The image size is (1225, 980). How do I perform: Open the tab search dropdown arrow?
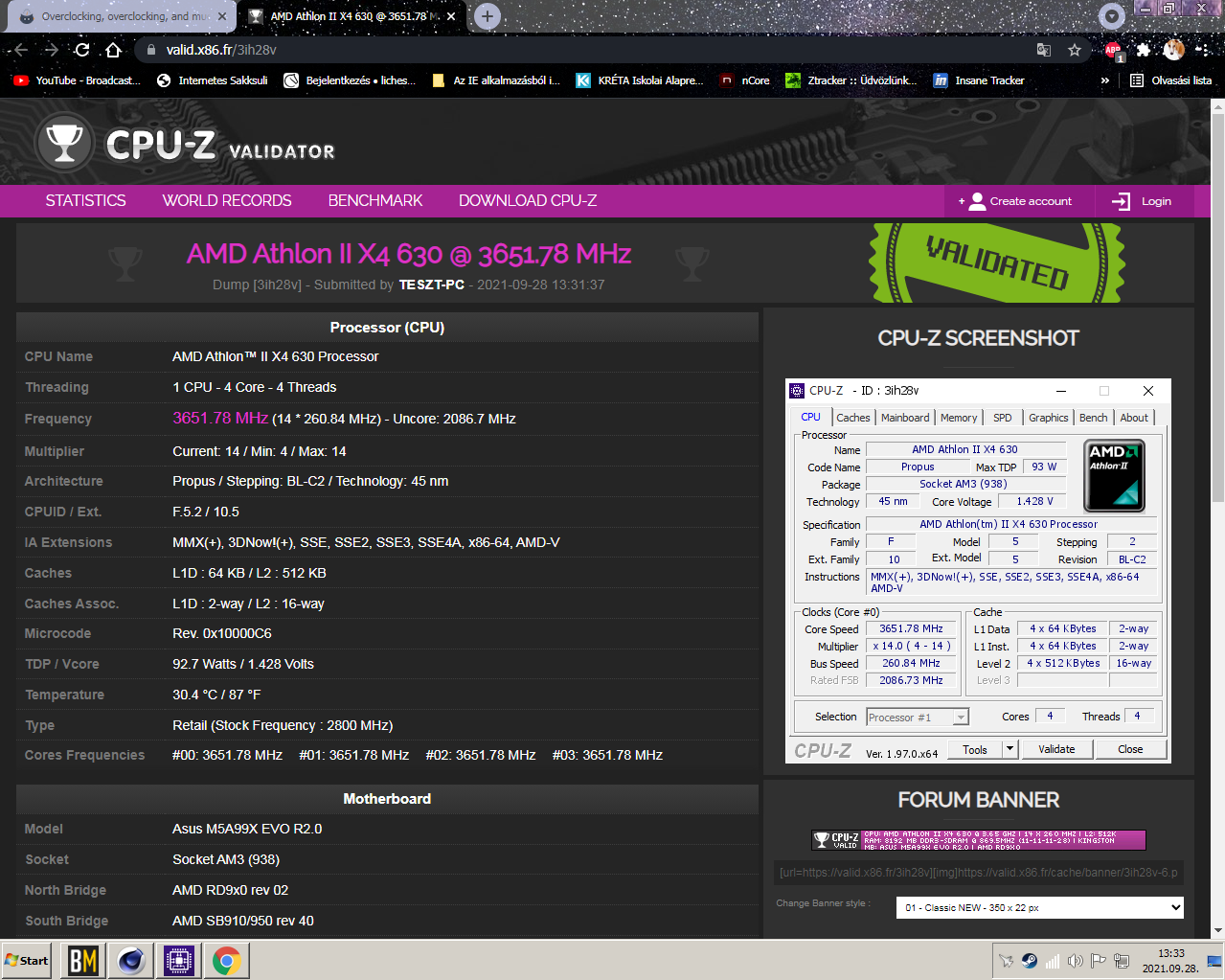(x=1112, y=16)
